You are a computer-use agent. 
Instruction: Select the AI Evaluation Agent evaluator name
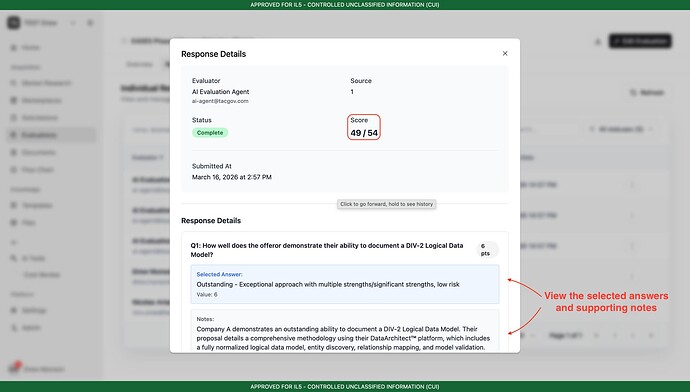tap(220, 92)
